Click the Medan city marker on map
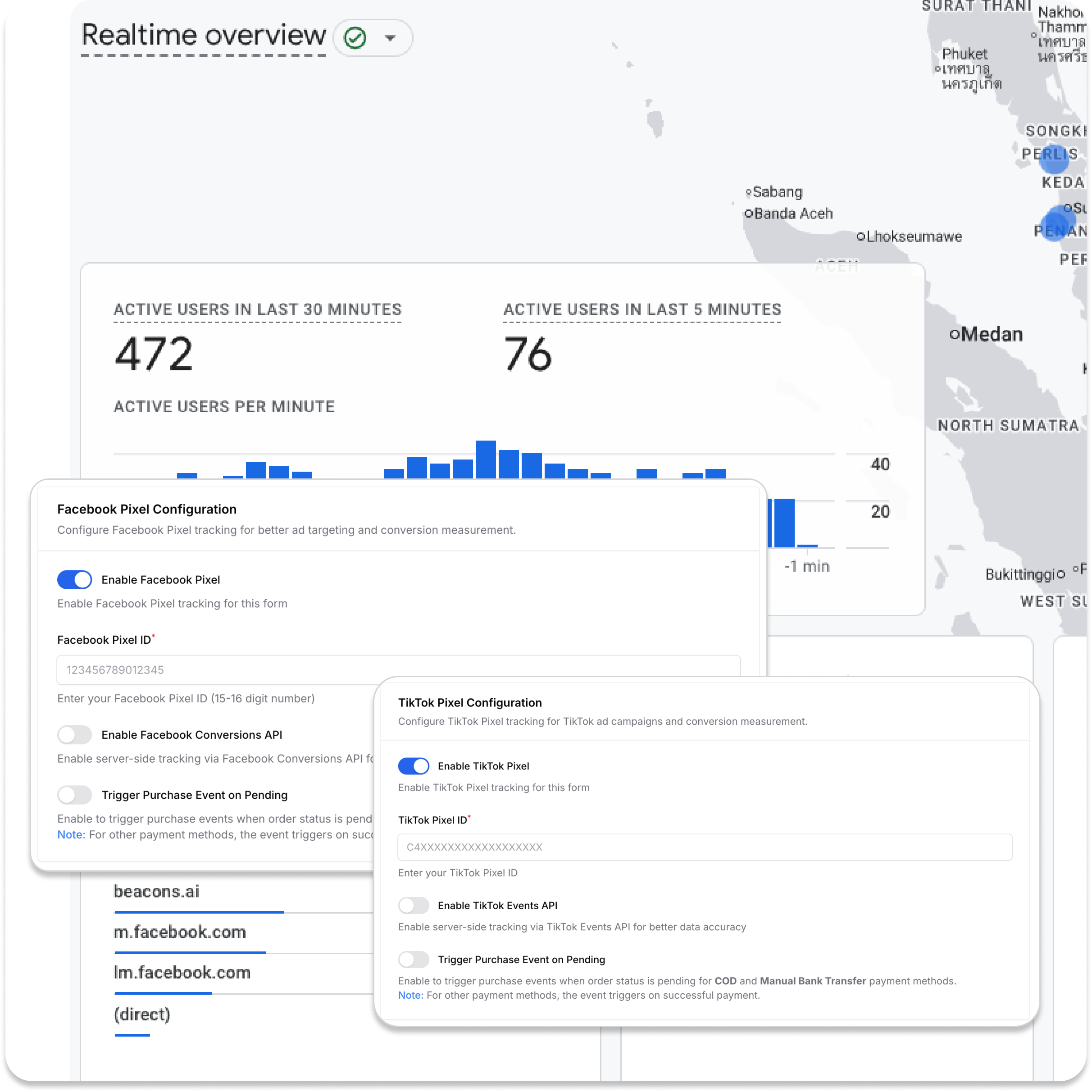Viewport: 1092px width, 1092px height. click(x=954, y=334)
